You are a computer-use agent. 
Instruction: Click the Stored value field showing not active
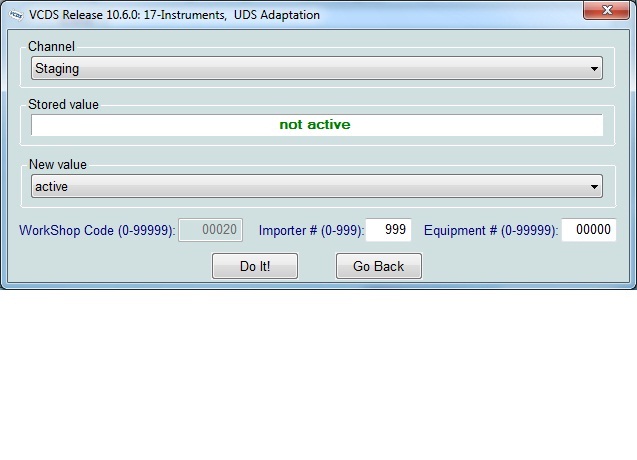point(316,125)
